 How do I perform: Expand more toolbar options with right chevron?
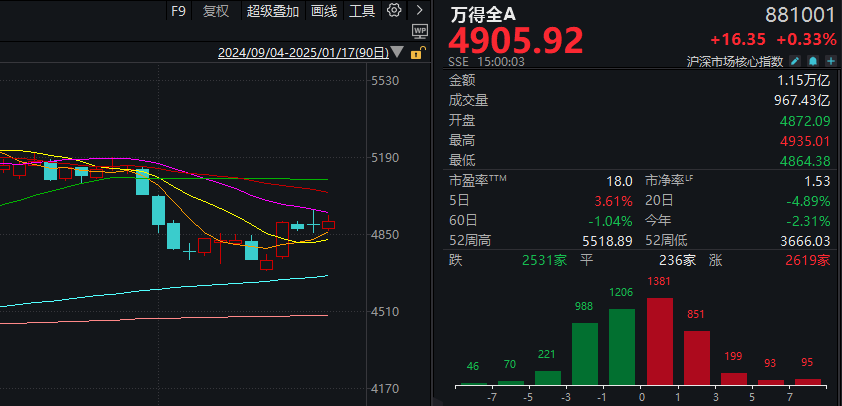click(x=420, y=10)
